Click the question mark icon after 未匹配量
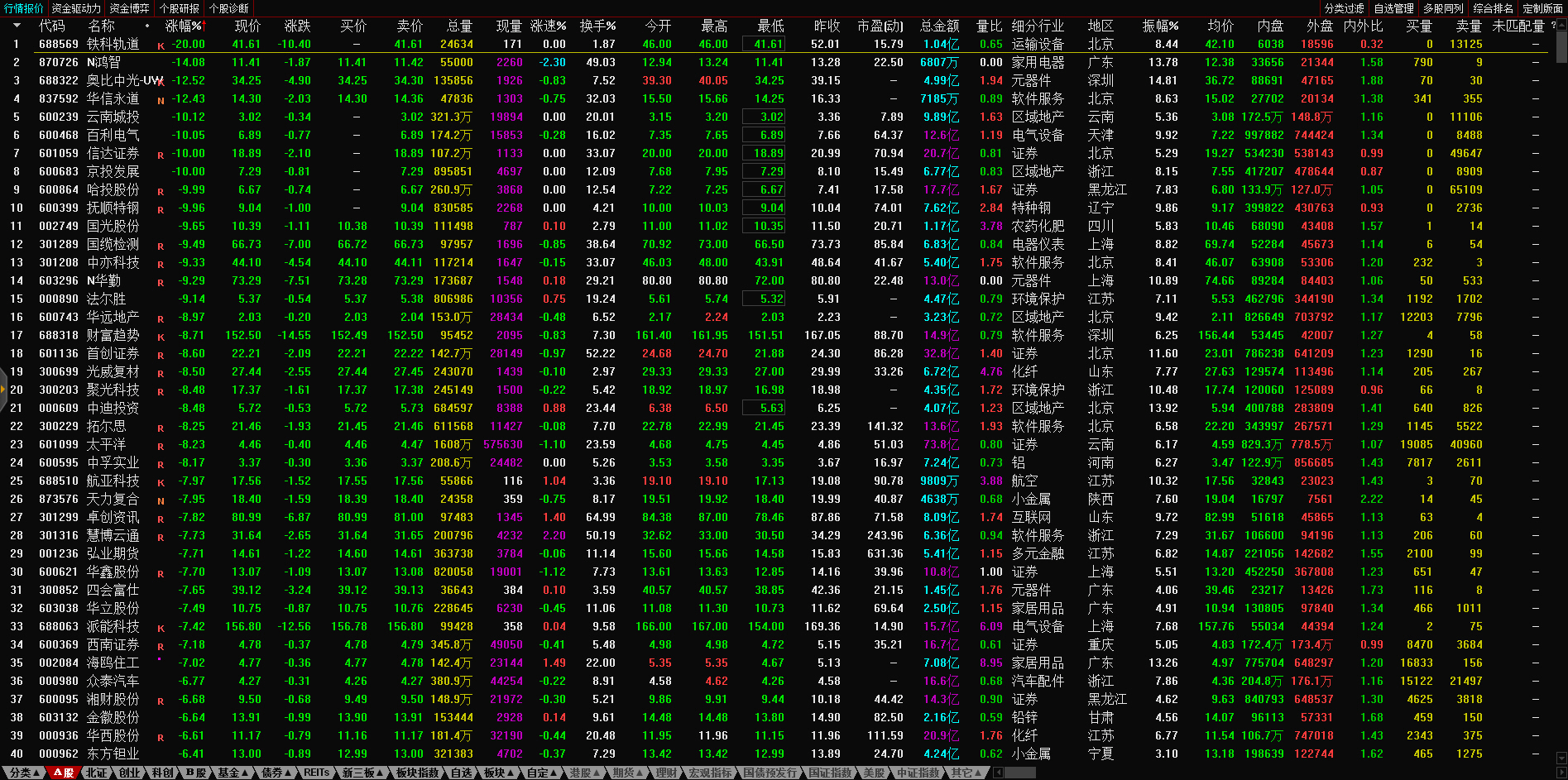 coord(1553,26)
